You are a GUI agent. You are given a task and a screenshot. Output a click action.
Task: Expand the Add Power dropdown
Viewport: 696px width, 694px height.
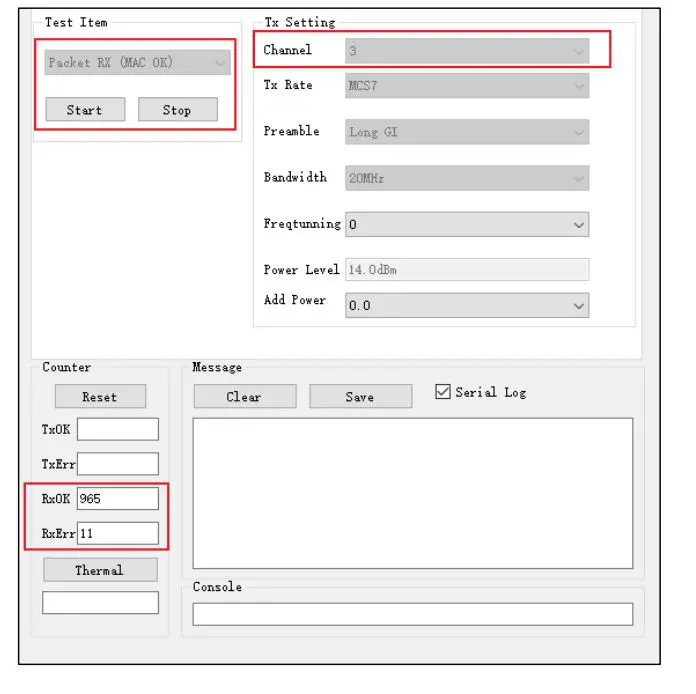(x=467, y=305)
